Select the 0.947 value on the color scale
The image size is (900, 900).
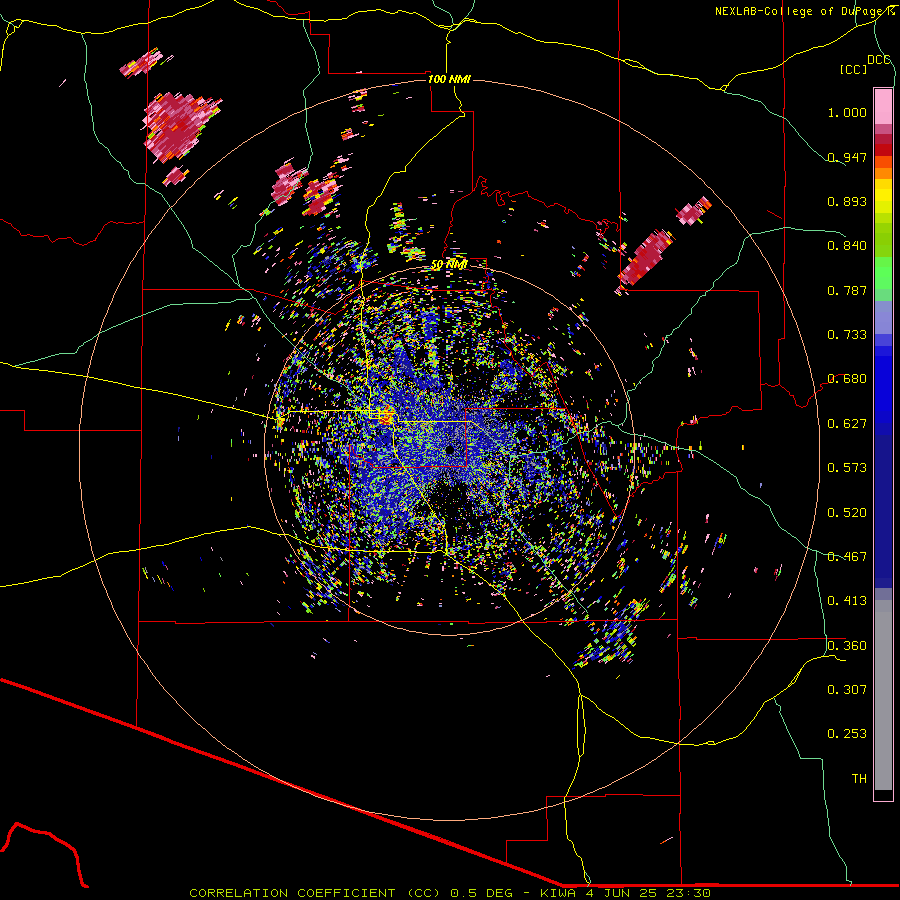pos(847,157)
